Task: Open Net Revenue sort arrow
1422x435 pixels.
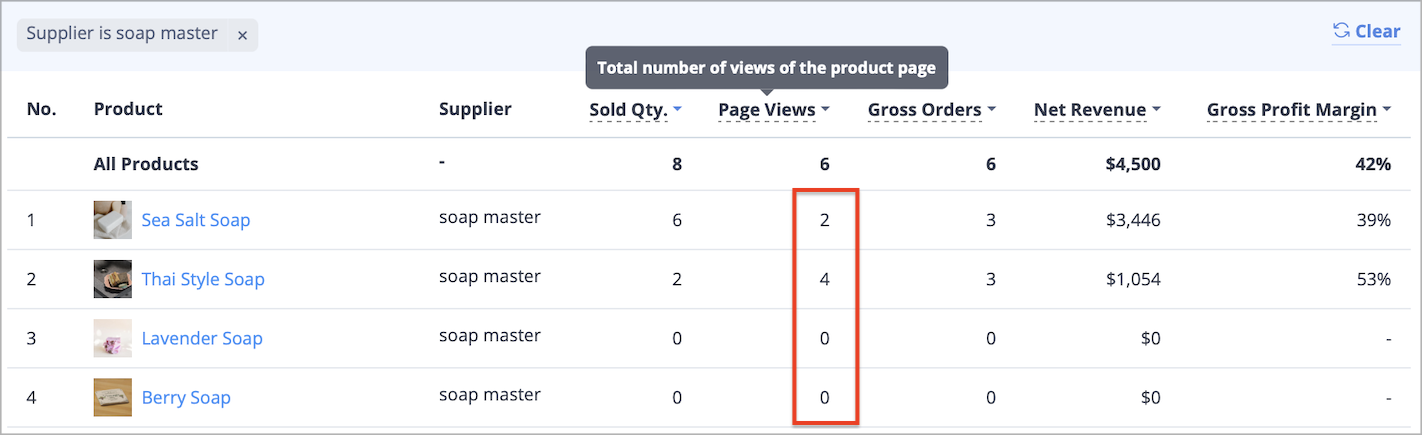Action: 1156,110
